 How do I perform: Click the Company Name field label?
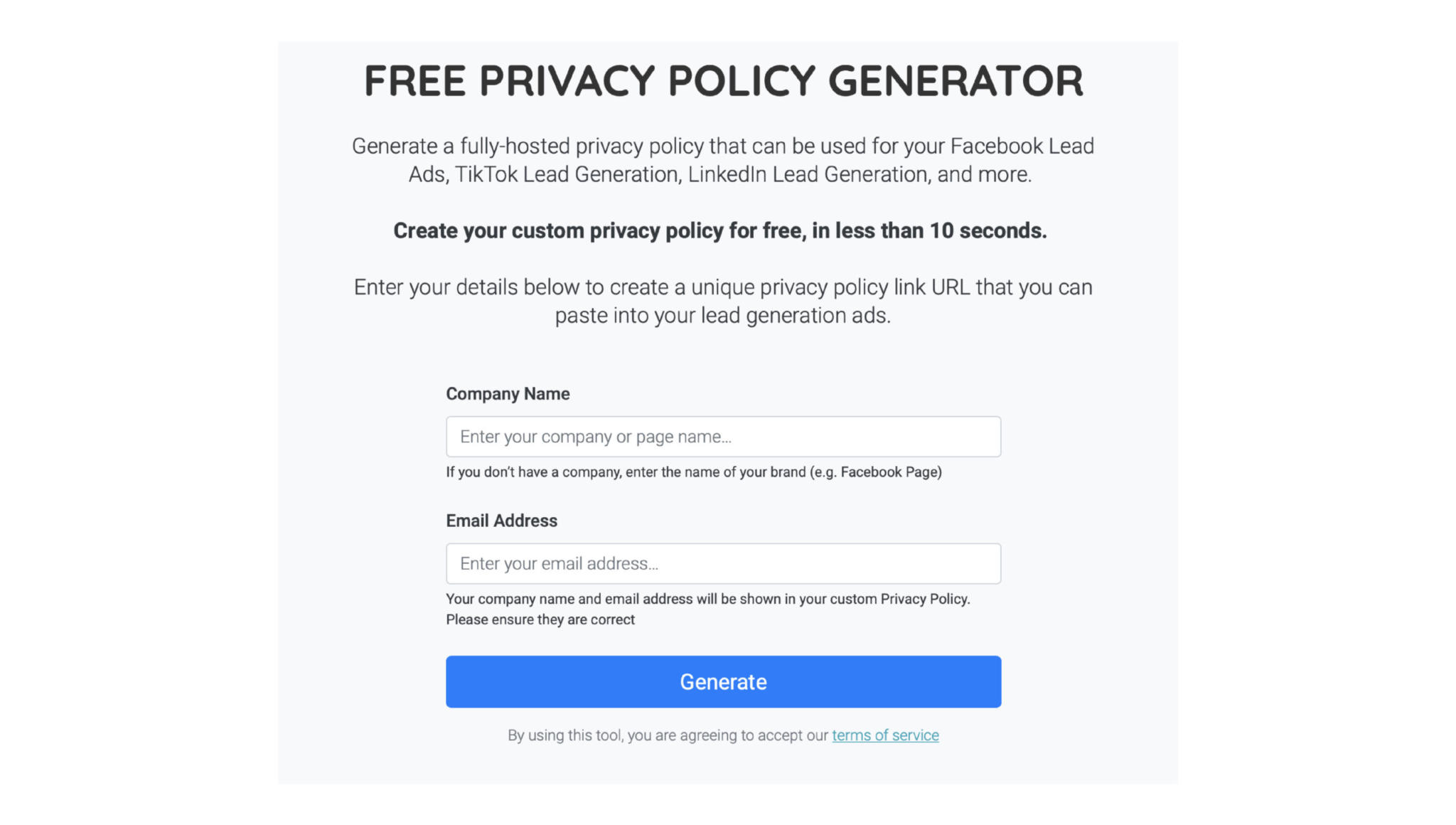(x=507, y=393)
